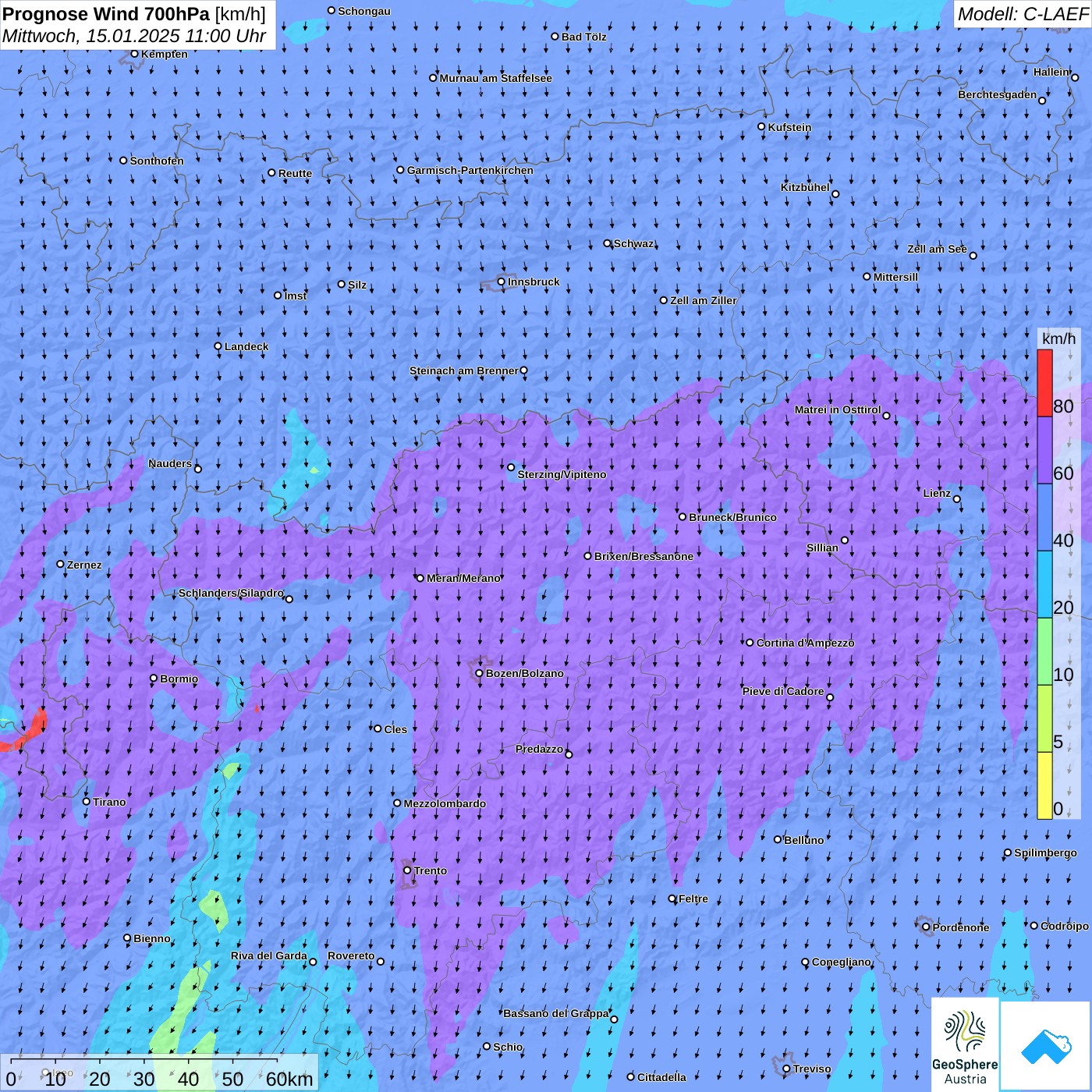Click the 'Zernez' label

[84, 565]
